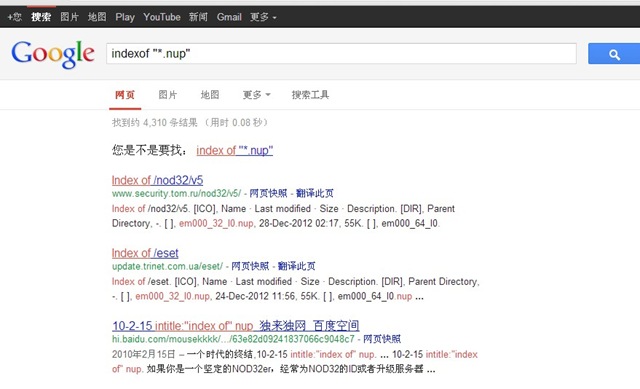Screen dimensions: 640x389
Task: Click the 2010年2月15日 date text
Action: tap(143, 354)
